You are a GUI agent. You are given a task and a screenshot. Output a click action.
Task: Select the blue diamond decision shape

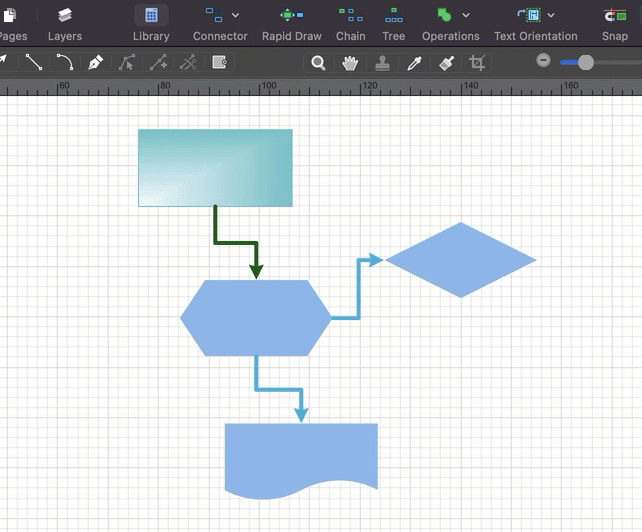coord(461,260)
